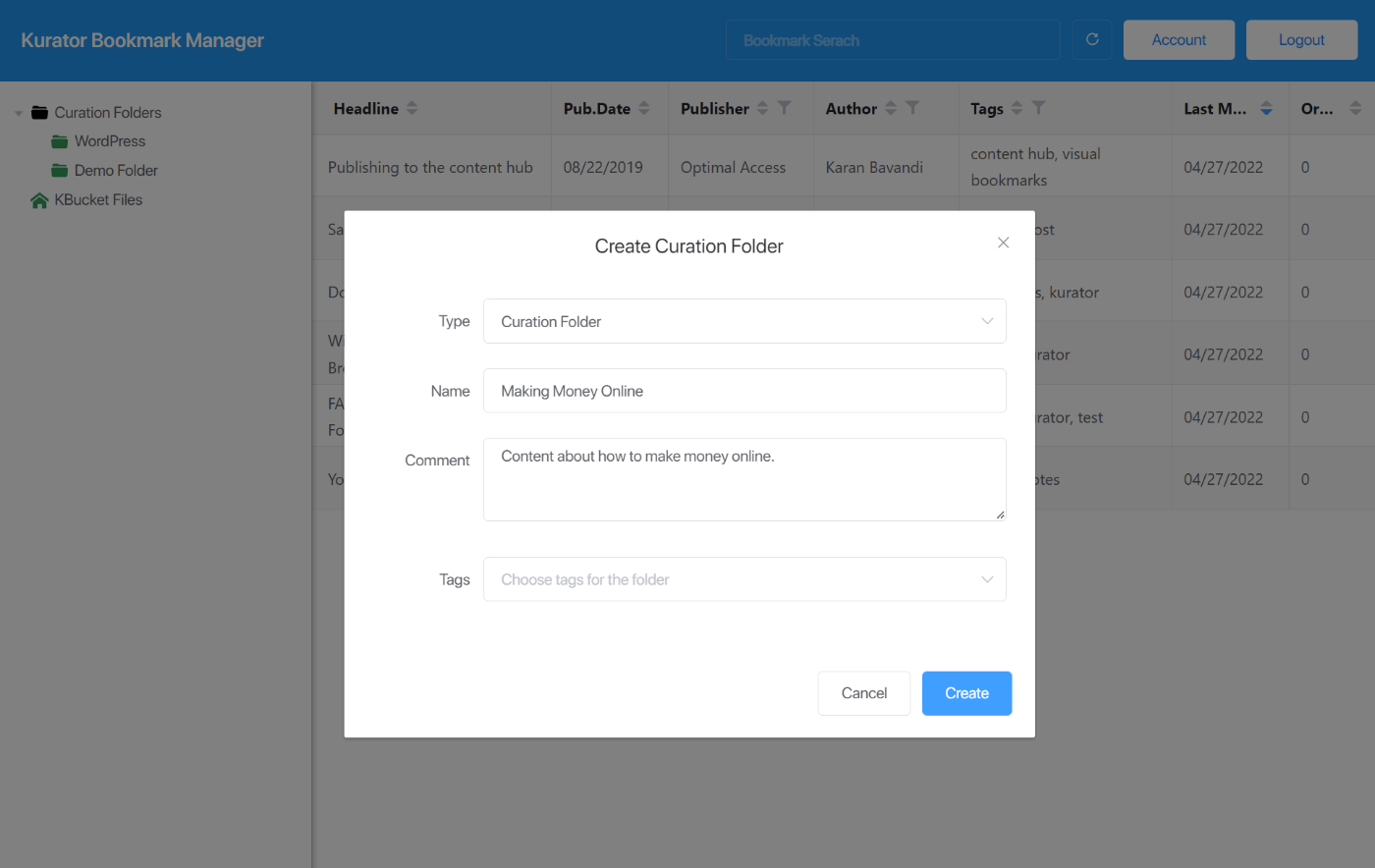The width and height of the screenshot is (1375, 868).
Task: Cancel the folder creation dialog
Action: (864, 693)
